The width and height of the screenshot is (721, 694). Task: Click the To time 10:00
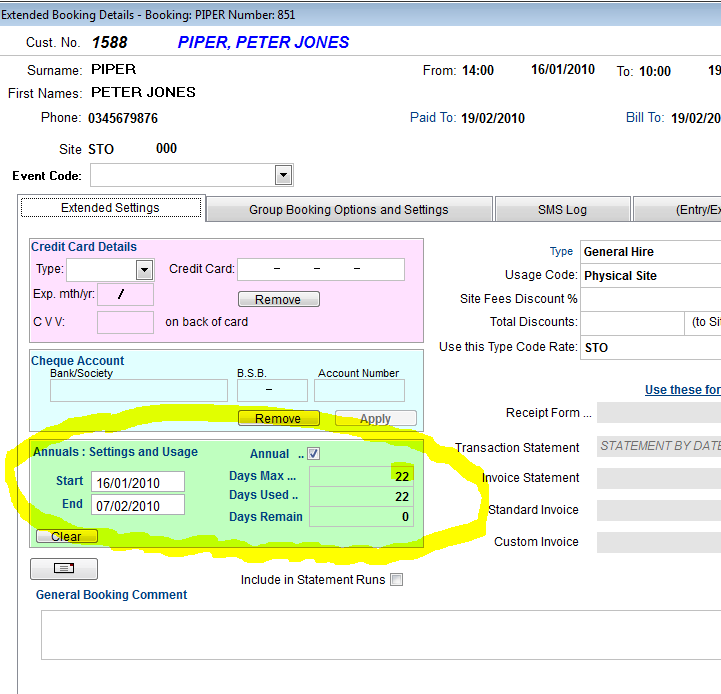coord(655,71)
